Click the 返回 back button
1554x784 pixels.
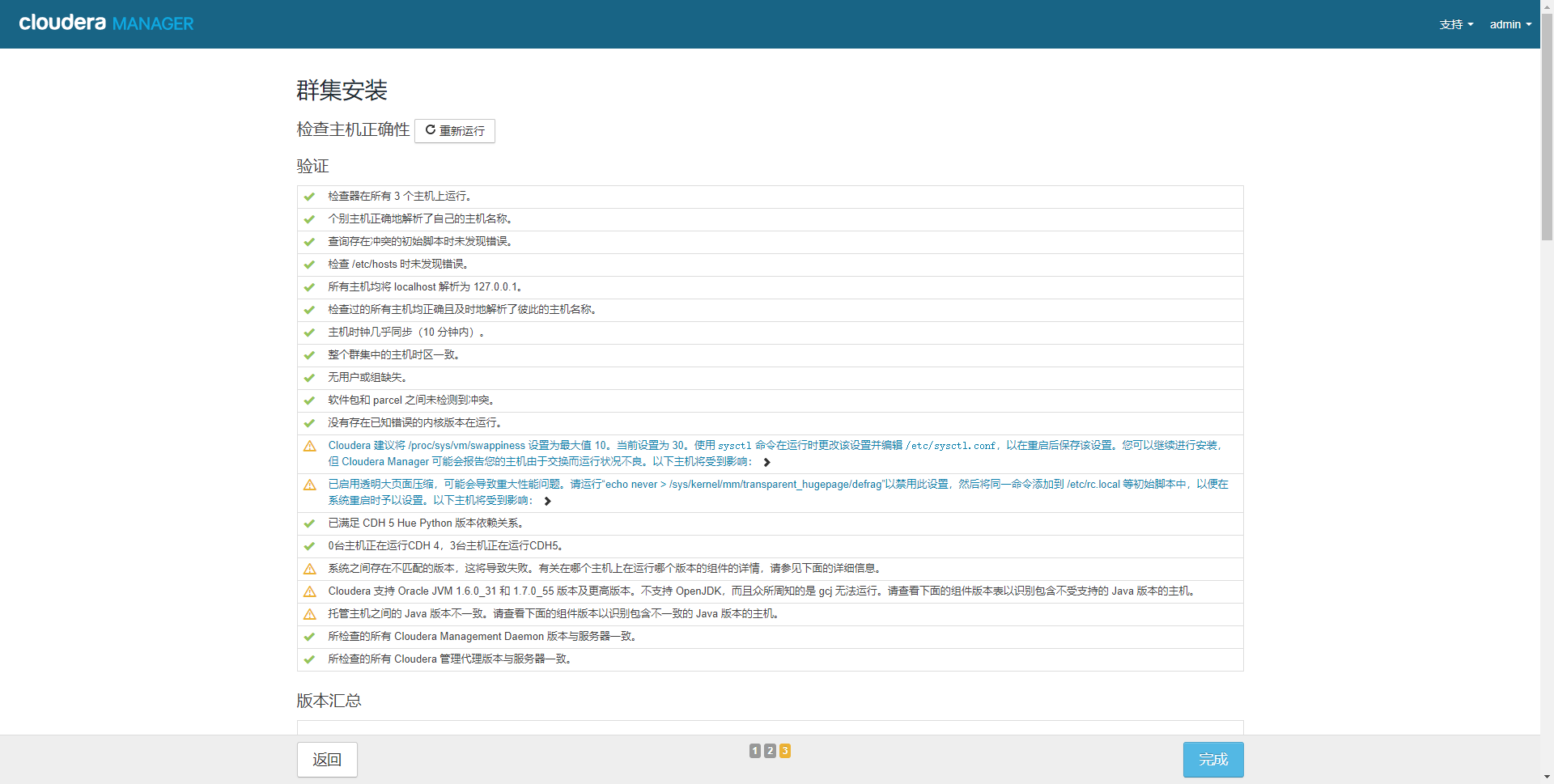click(x=327, y=760)
